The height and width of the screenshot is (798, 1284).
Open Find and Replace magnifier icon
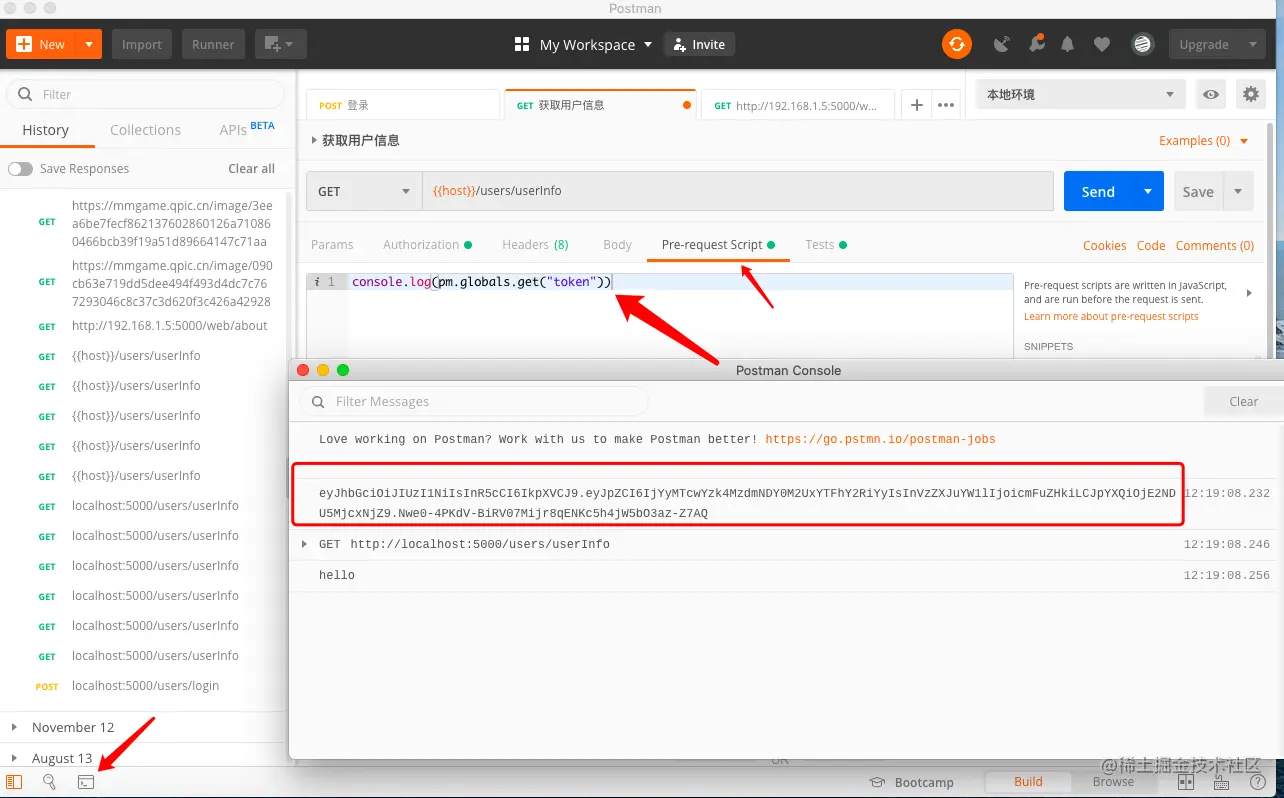pyautogui.click(x=49, y=782)
